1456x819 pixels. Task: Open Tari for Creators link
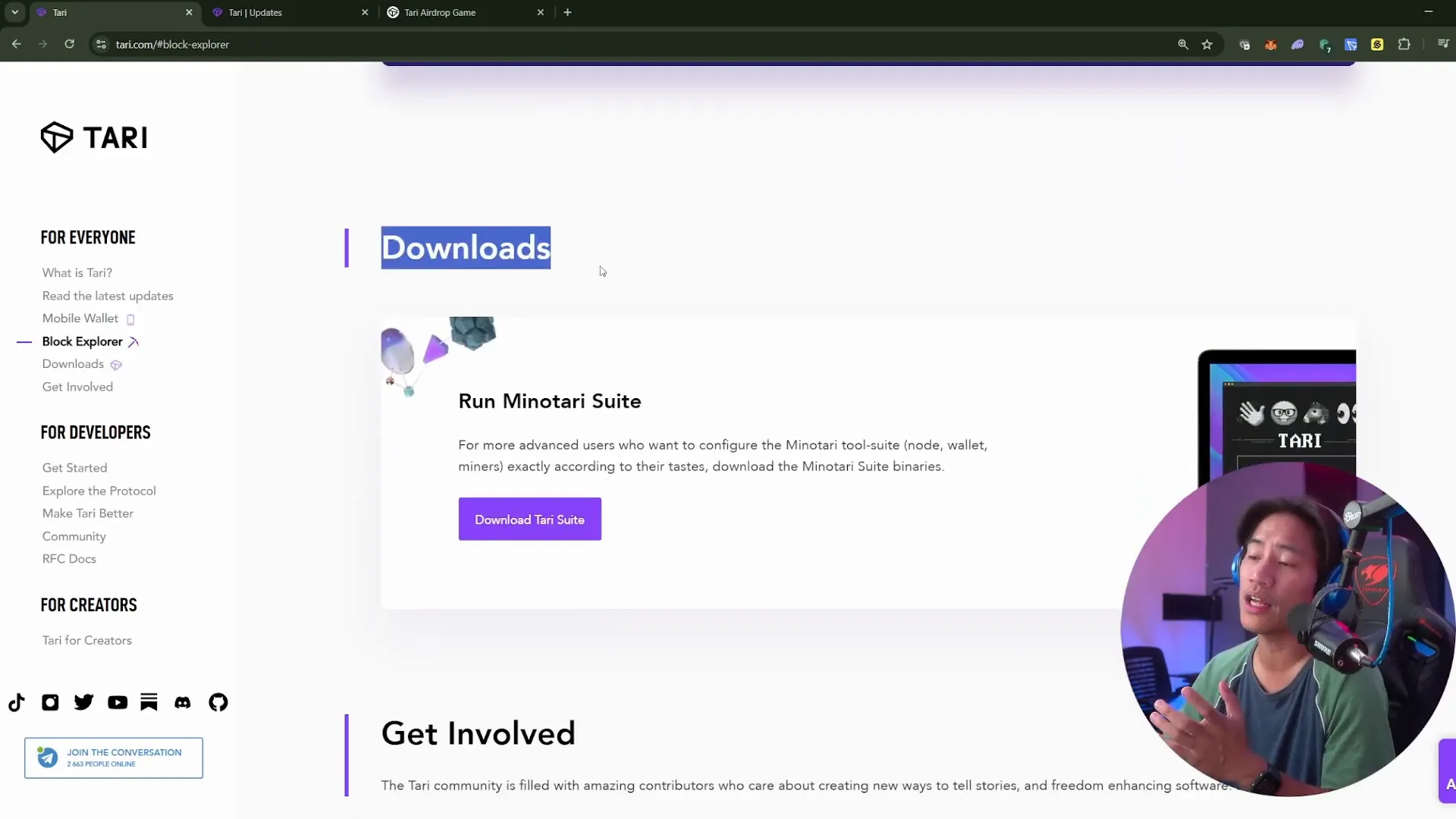point(87,640)
